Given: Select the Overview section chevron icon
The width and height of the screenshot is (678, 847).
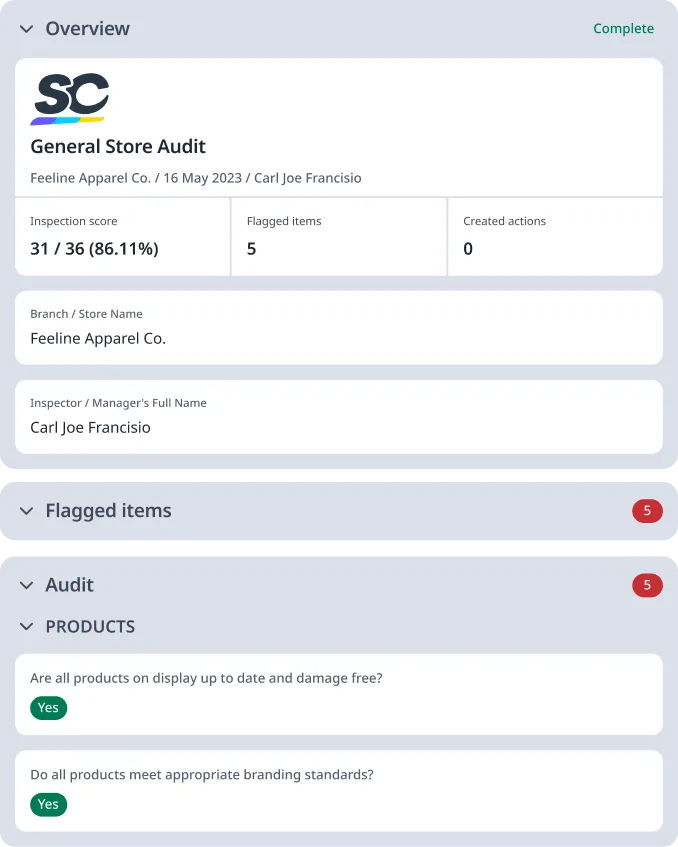Looking at the screenshot, I should (x=25, y=29).
